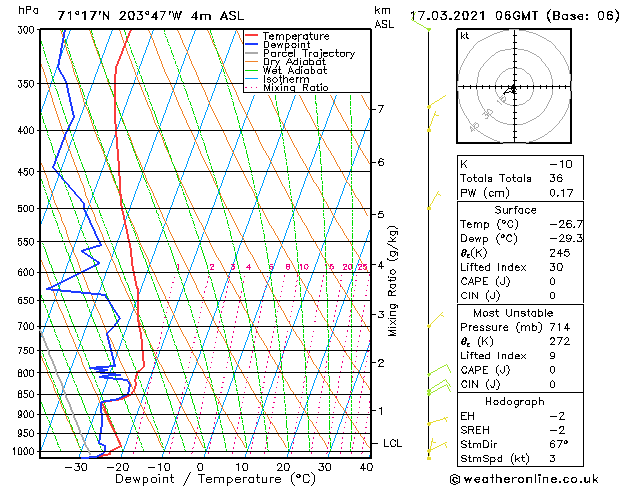Click the surface Dewp value -29.3
This screenshot has width=629, height=486.
coord(566,239)
